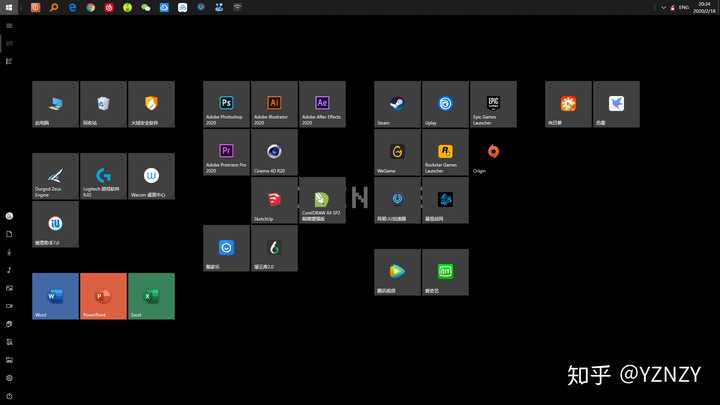Launch the Logitech gaming software tile

tap(103, 176)
